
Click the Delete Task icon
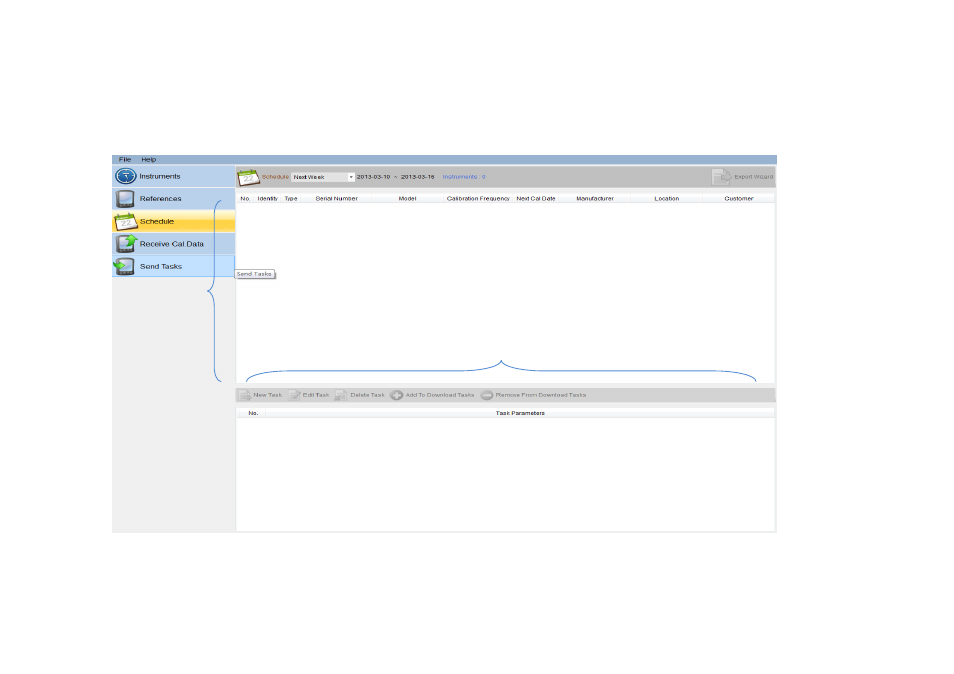(341, 395)
